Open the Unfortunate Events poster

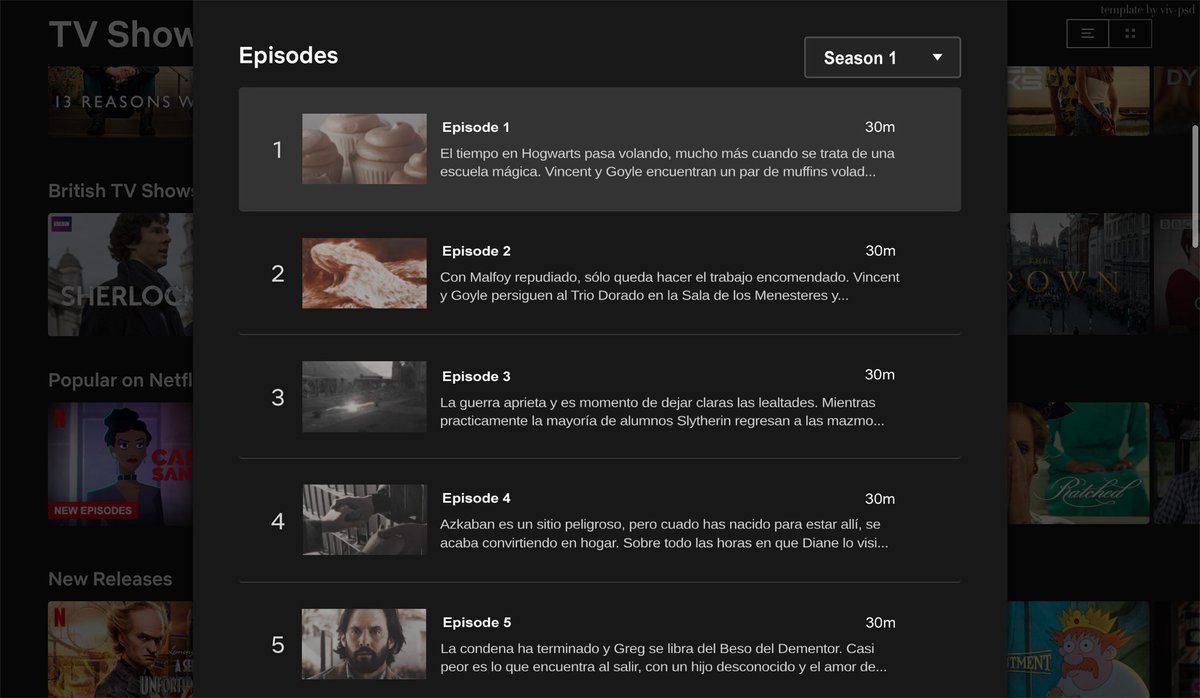pos(120,649)
